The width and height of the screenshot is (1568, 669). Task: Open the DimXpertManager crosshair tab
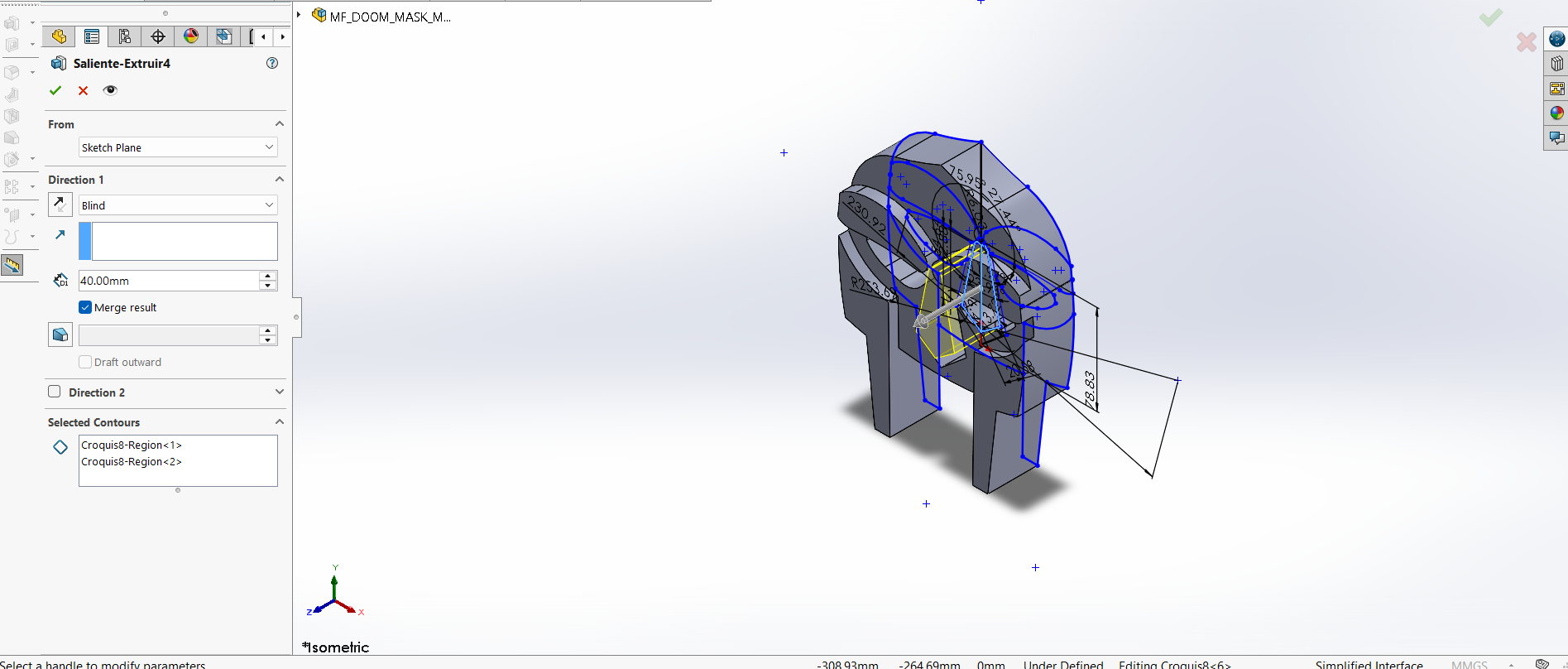point(158,36)
